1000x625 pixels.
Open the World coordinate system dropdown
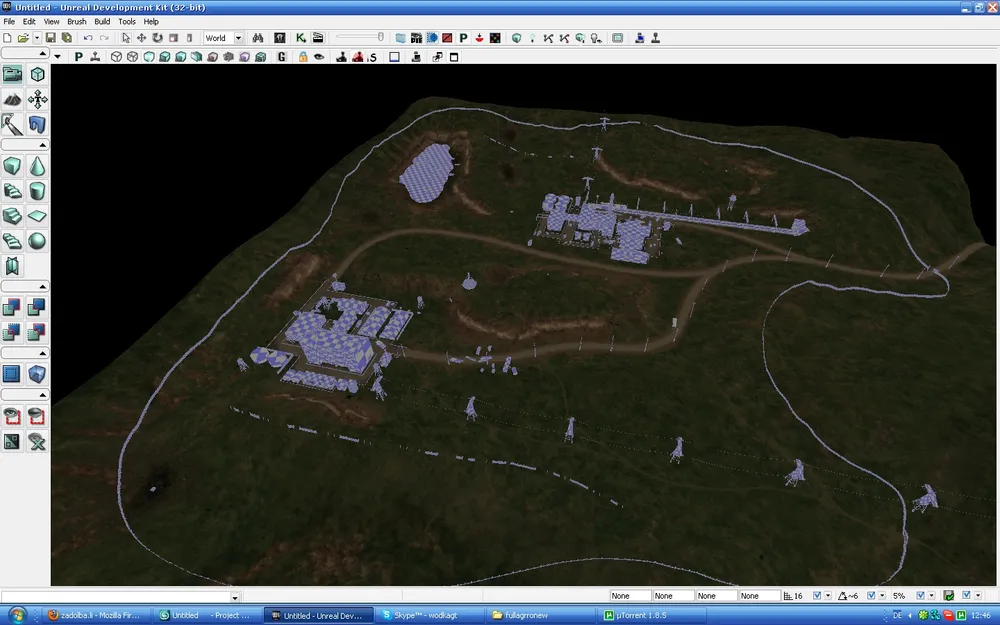pos(222,38)
